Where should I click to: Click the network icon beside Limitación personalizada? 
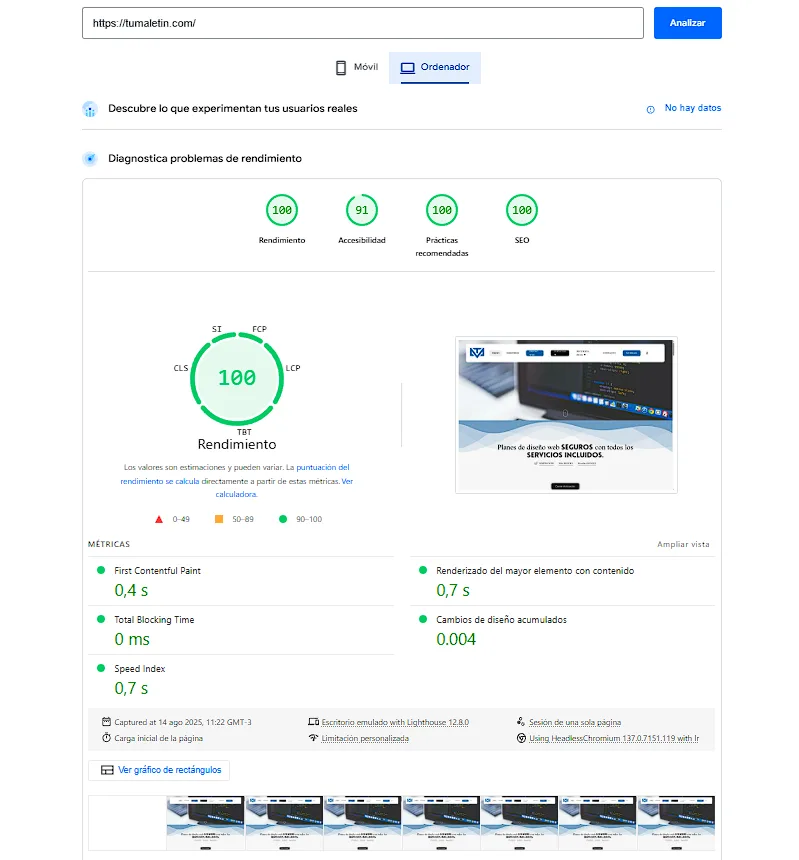tap(314, 738)
